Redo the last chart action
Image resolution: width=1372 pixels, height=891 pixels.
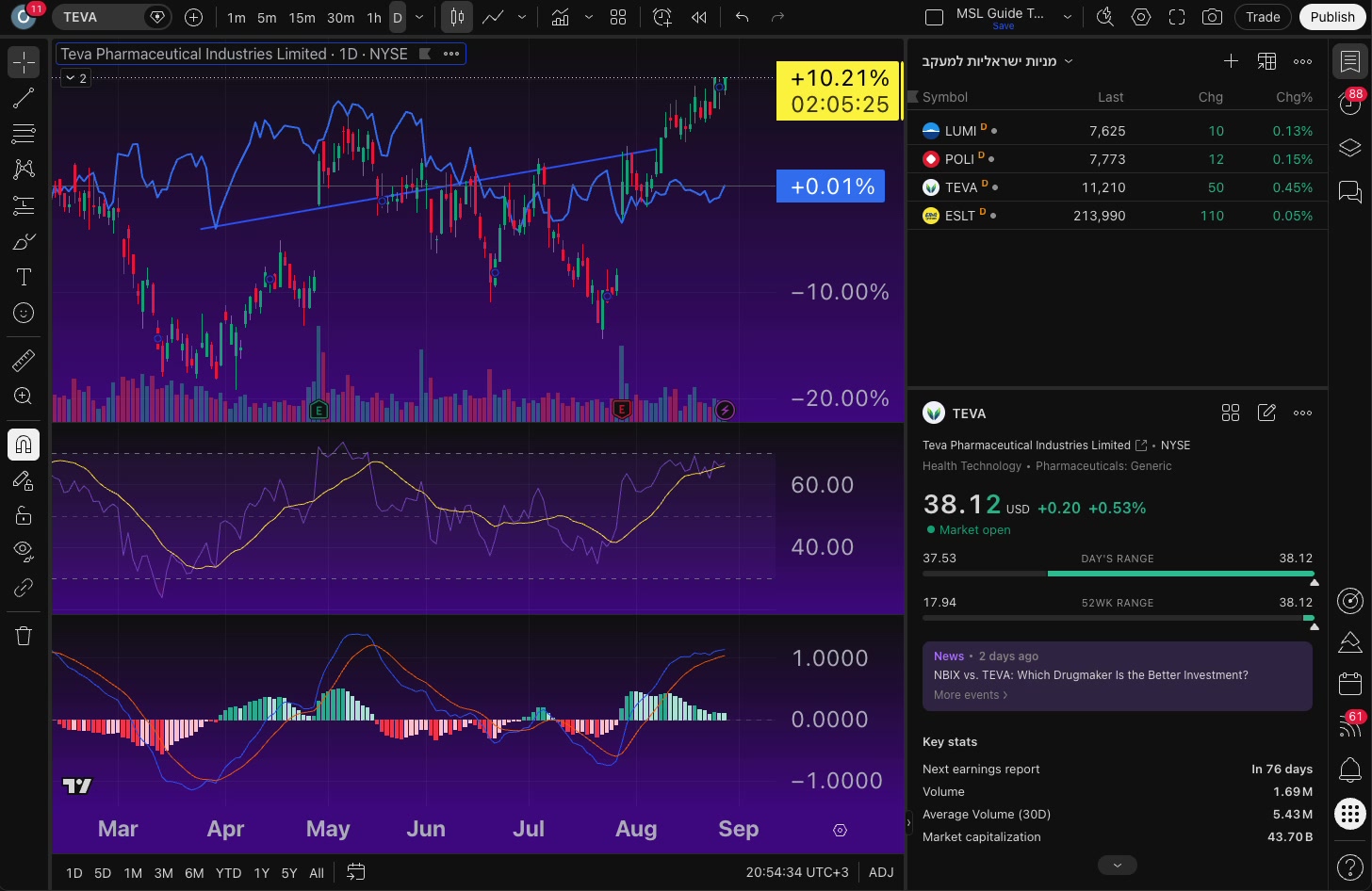(x=777, y=17)
